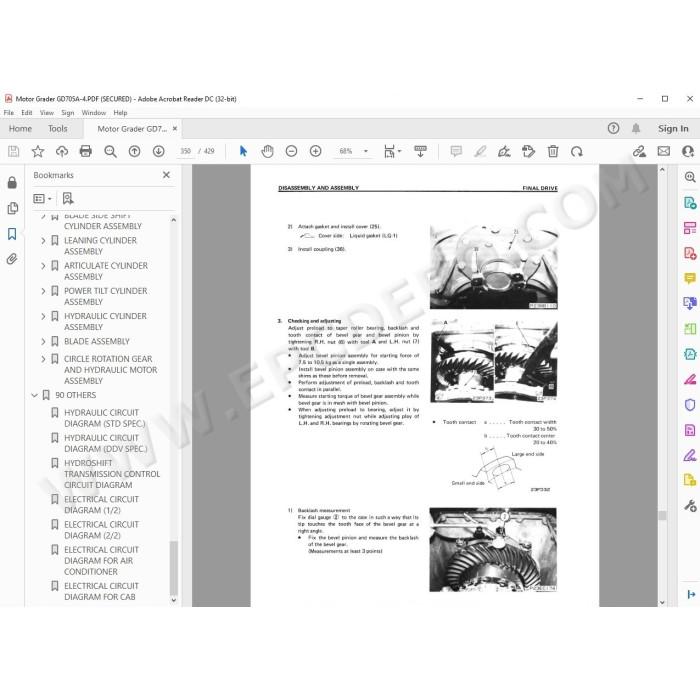Rotate the page view

coord(577,151)
